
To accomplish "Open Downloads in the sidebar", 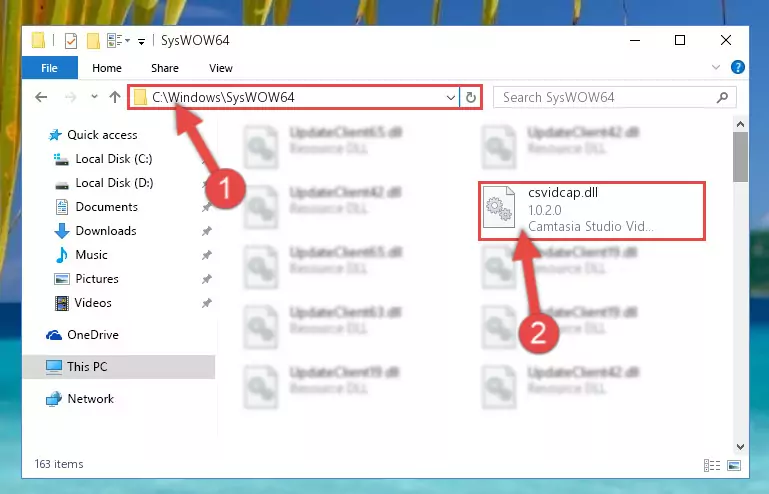I will click(x=106, y=231).
